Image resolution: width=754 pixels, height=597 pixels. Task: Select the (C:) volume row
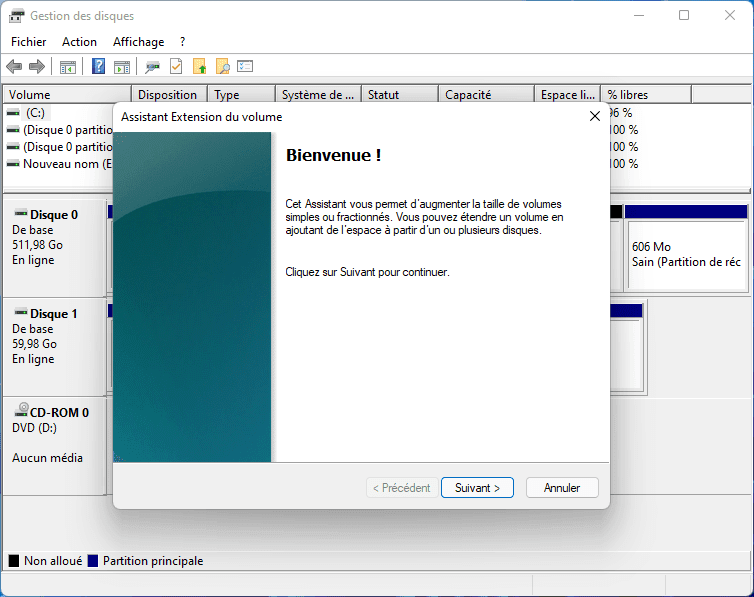point(36,113)
